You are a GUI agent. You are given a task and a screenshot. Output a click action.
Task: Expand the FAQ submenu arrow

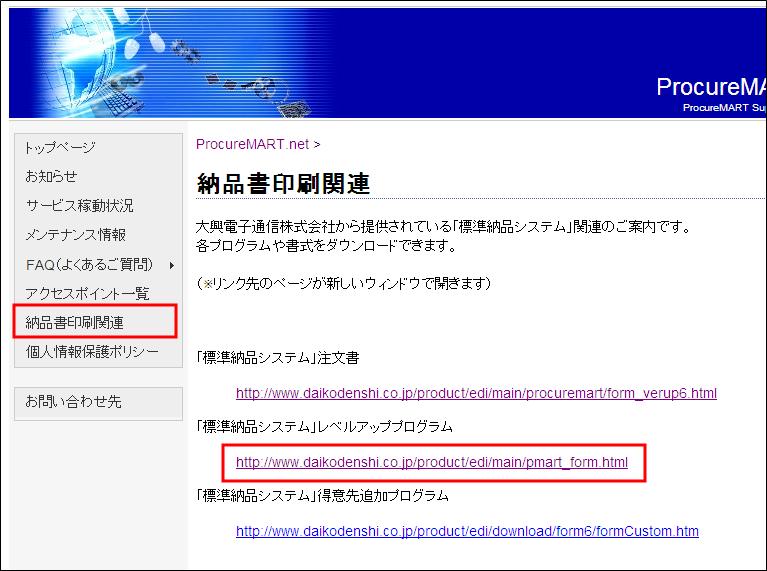point(172,265)
